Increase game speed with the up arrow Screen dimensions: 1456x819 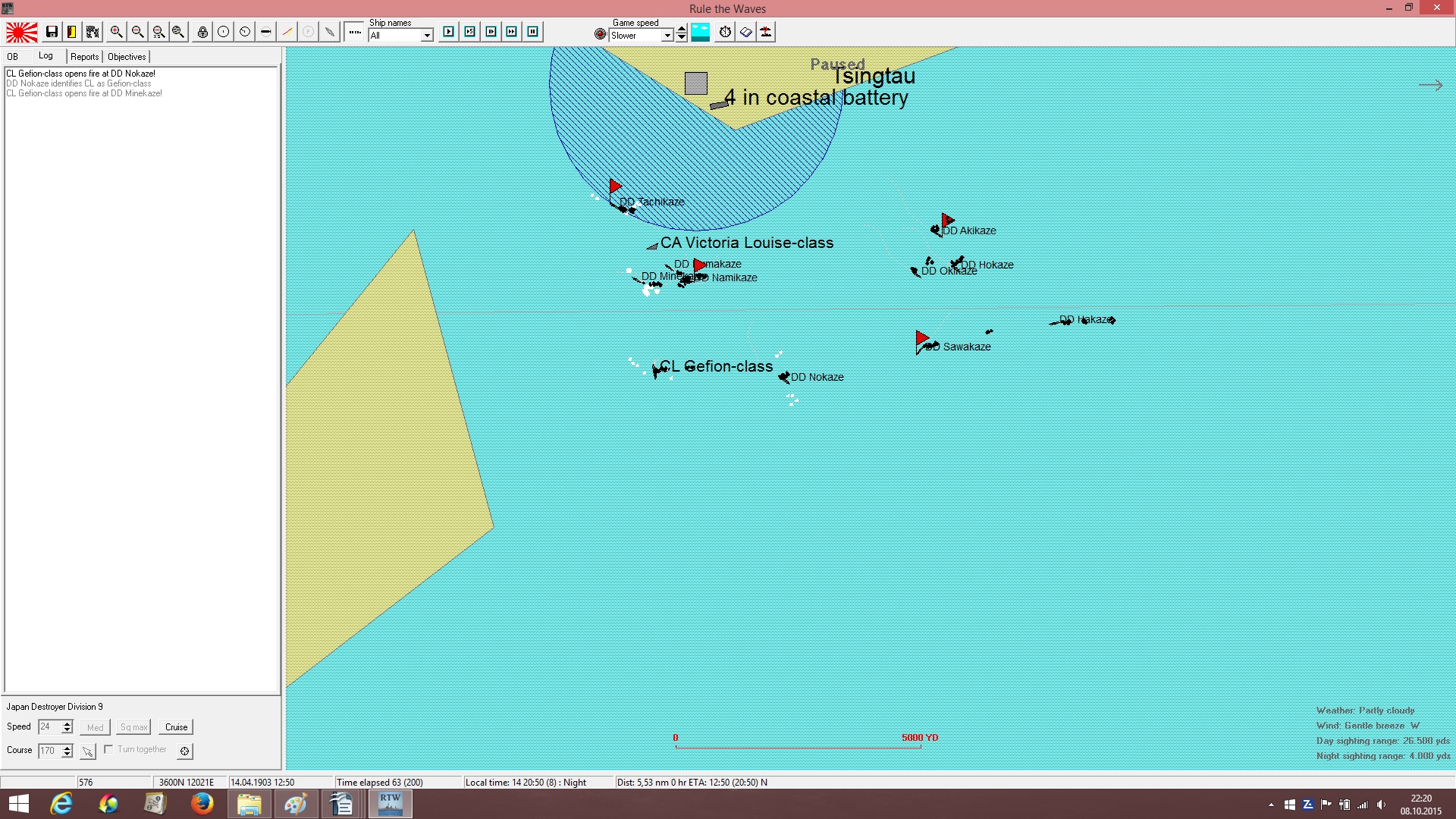(682, 29)
